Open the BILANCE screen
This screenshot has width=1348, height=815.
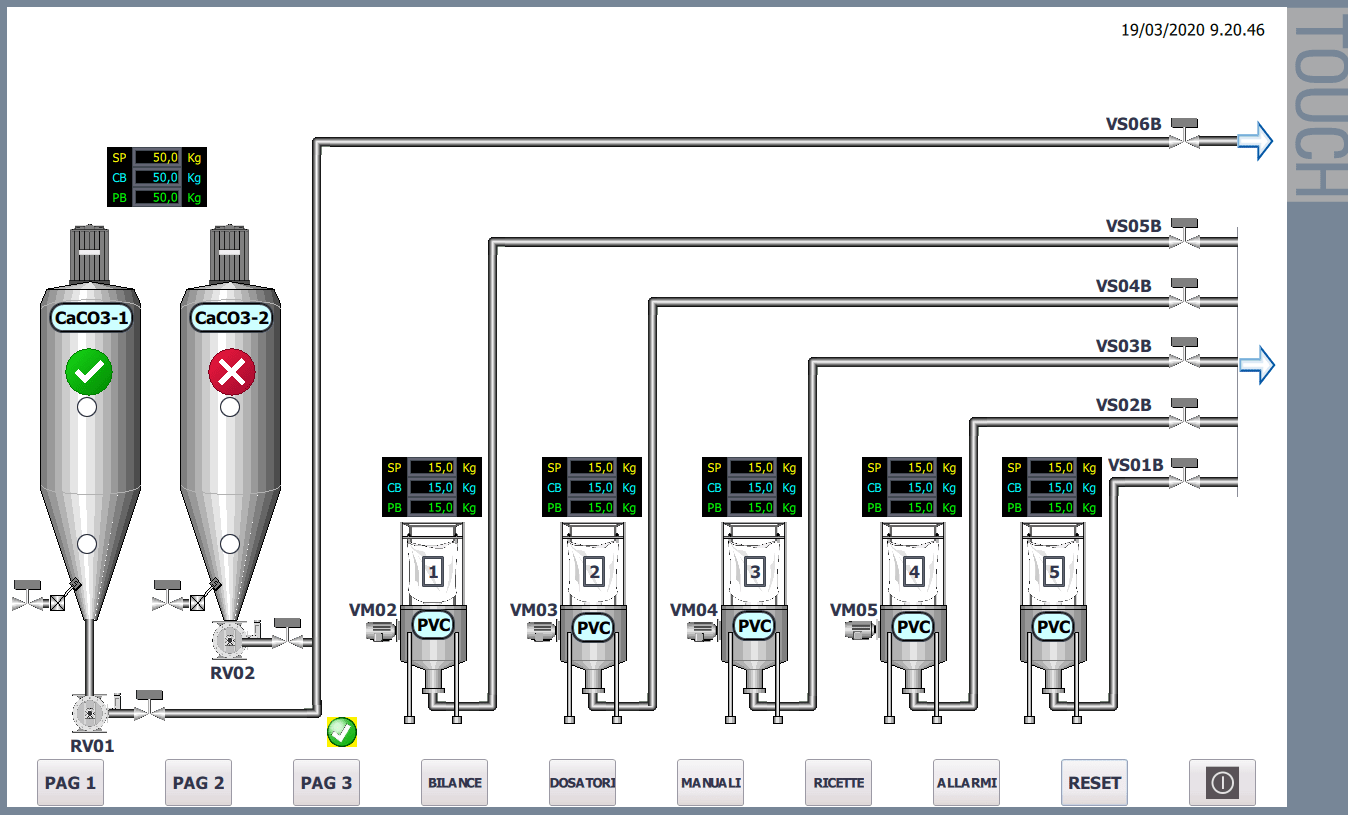pos(454,782)
